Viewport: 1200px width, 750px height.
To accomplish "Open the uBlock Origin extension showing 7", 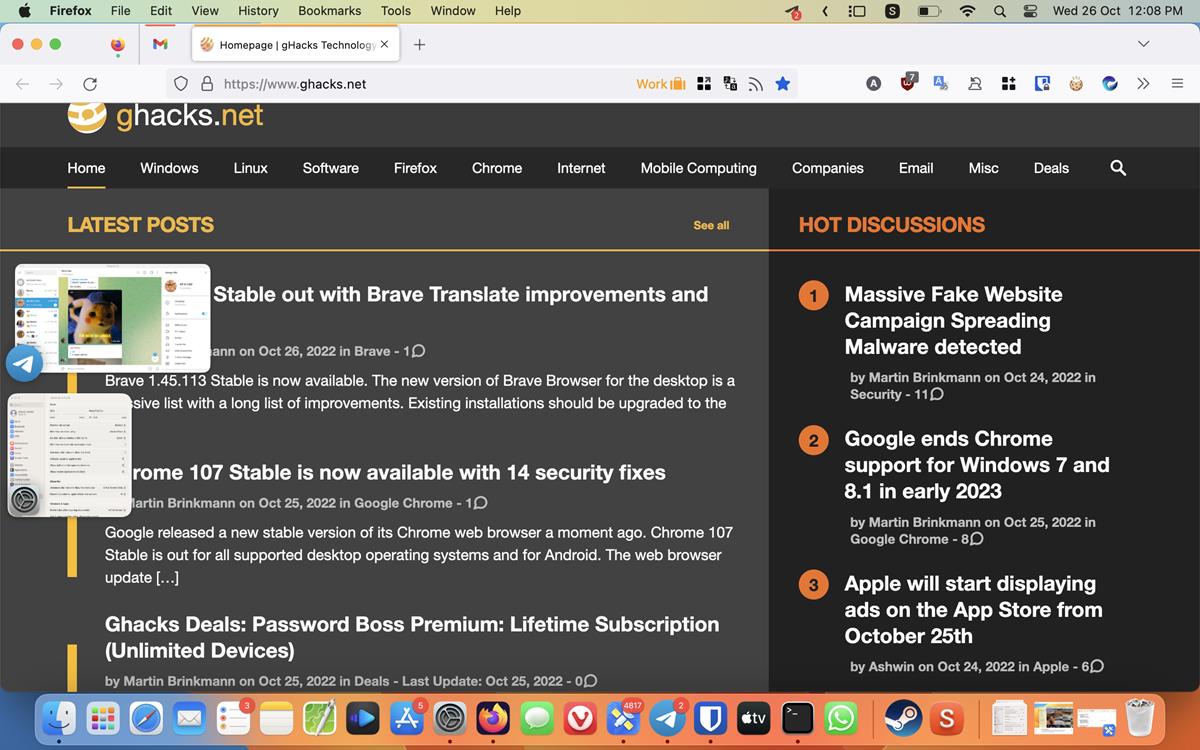I will pos(908,83).
